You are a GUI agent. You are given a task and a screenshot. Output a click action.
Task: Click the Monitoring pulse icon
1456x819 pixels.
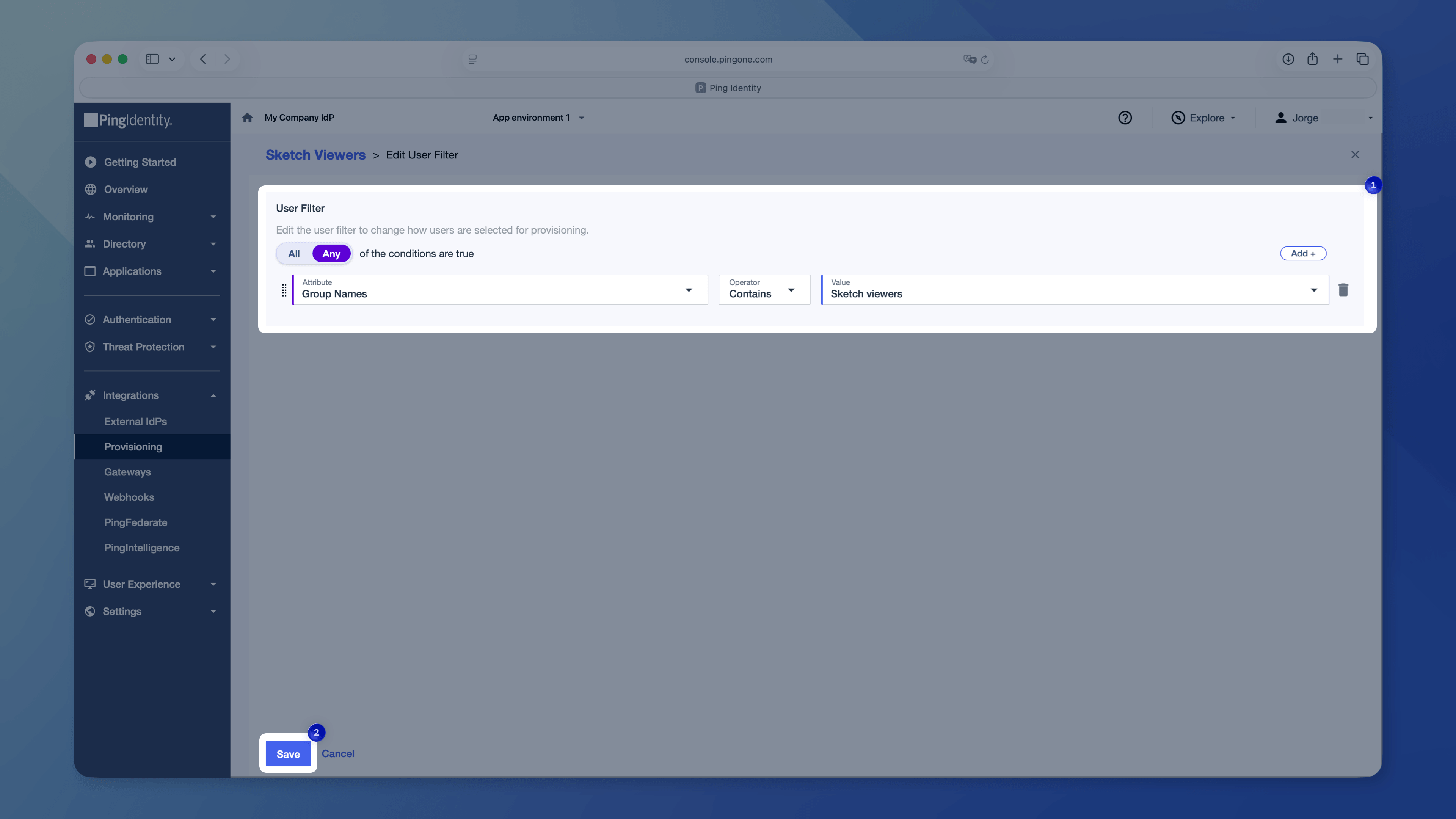click(90, 217)
